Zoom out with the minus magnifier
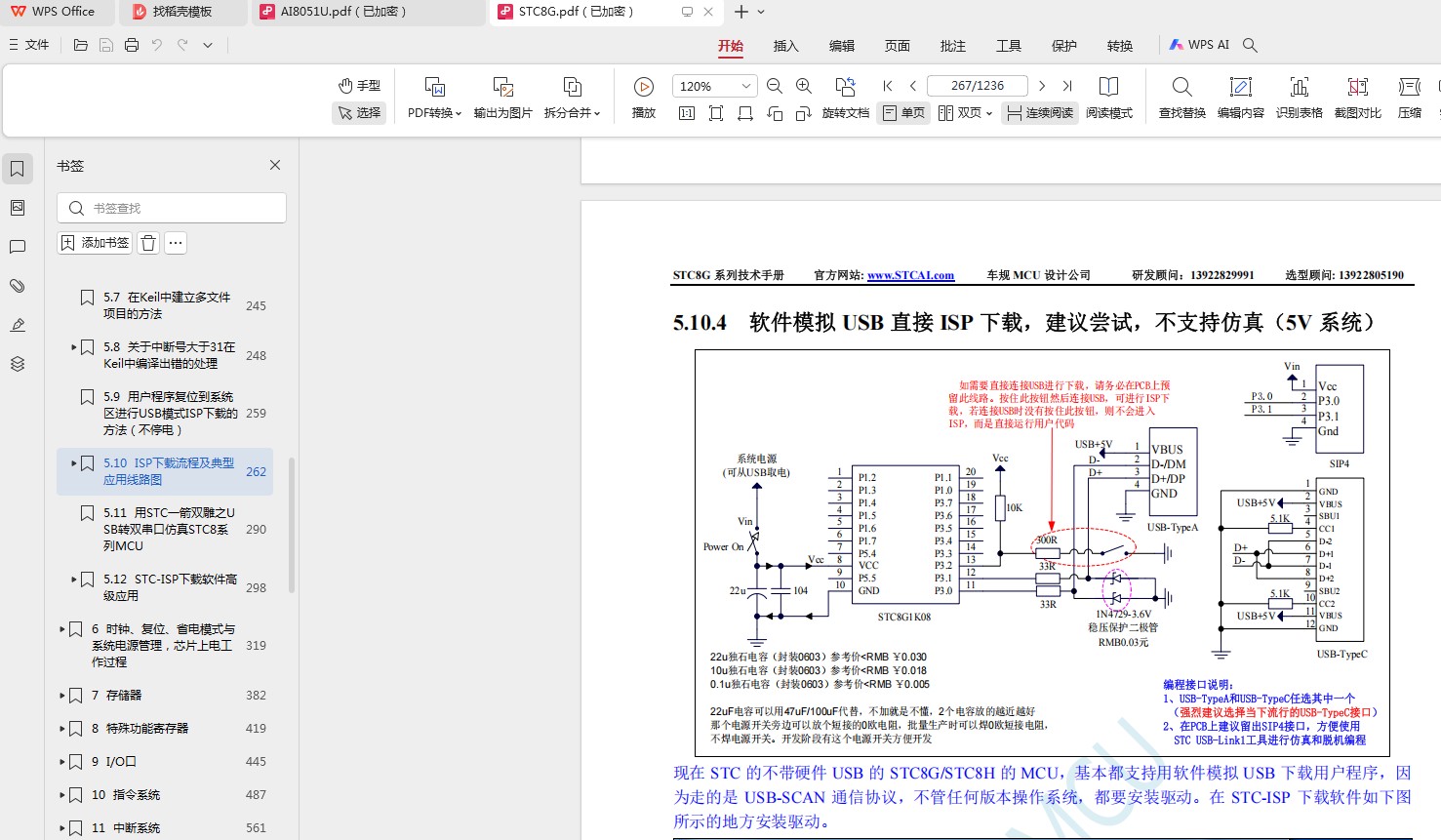The width and height of the screenshot is (1441, 840). pyautogui.click(x=775, y=86)
